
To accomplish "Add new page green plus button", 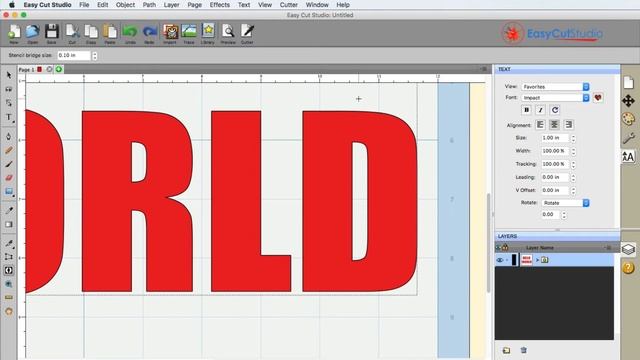I will point(59,69).
